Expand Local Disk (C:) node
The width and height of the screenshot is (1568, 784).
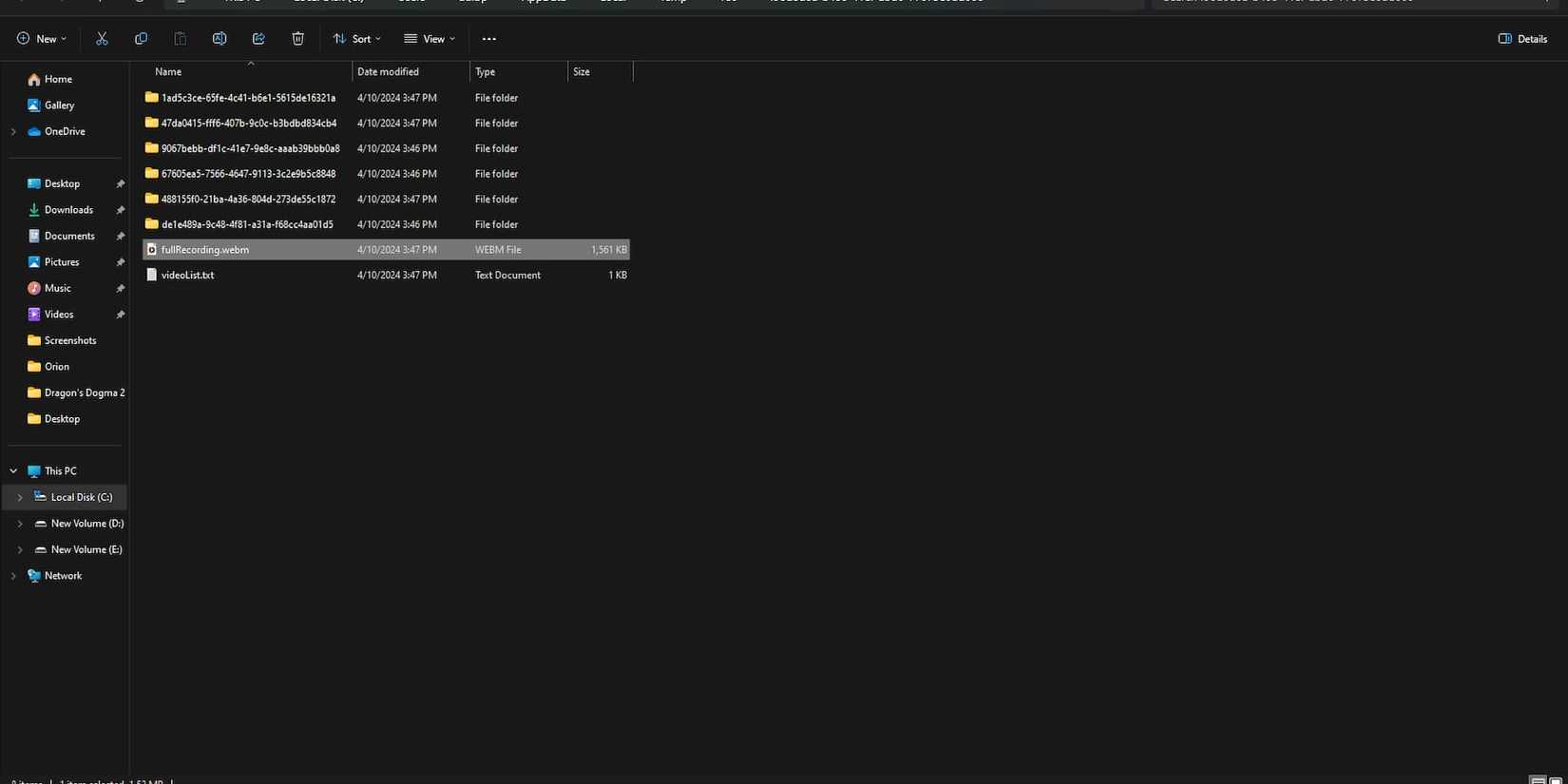tap(20, 498)
